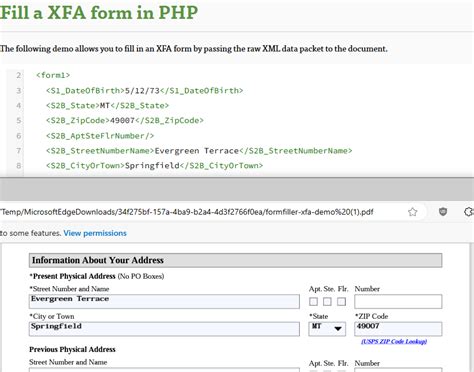Click the Springfield city field
Viewport: 474px width, 372px height.
pyautogui.click(x=164, y=329)
